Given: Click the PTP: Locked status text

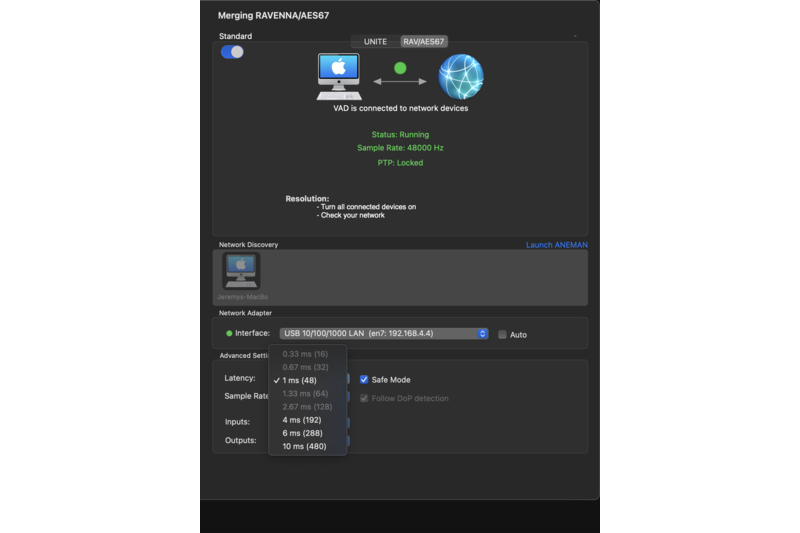Looking at the screenshot, I should (400, 163).
